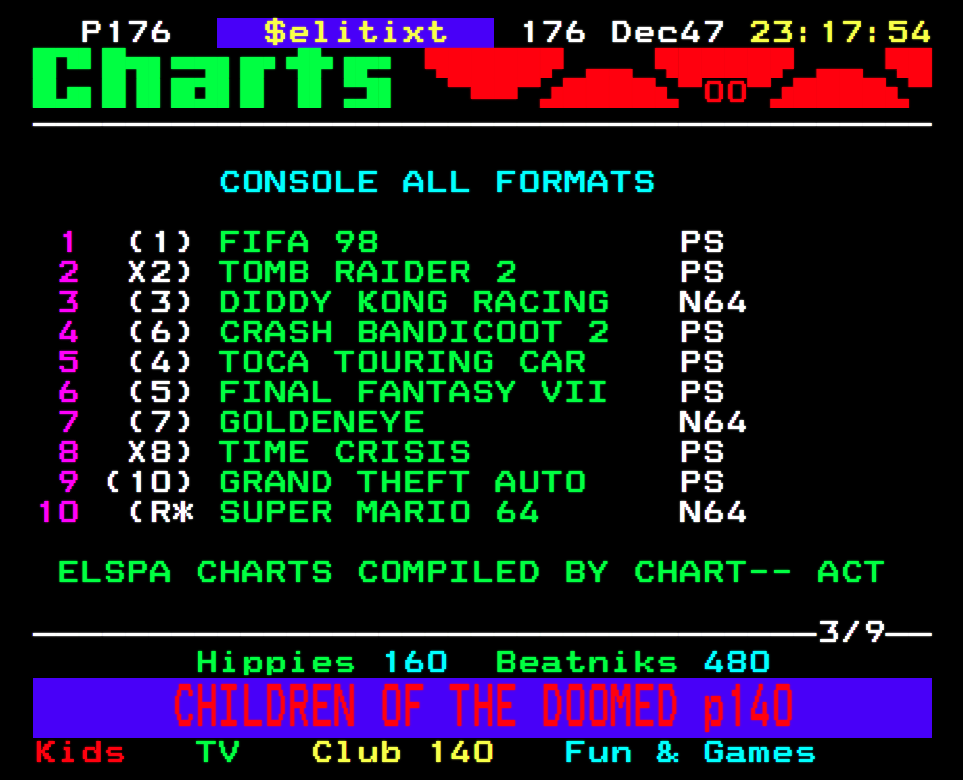Click the yellow Club 140 fastext link
This screenshot has height=780, width=963.
coord(402,752)
